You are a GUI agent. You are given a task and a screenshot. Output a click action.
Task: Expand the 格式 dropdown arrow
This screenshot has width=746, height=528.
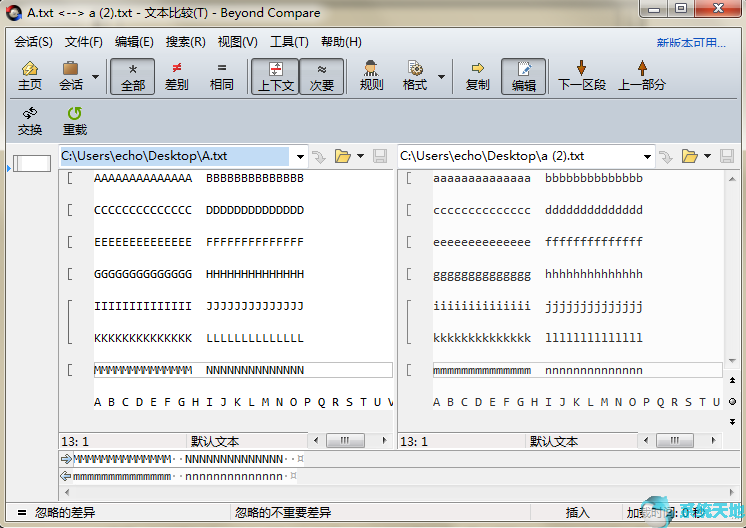pos(441,77)
